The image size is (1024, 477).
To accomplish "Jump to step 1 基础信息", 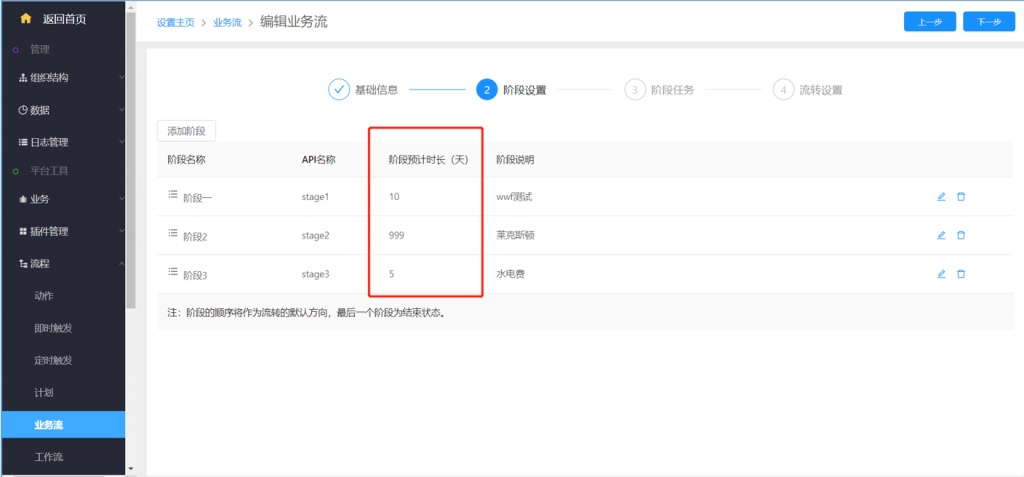I will 339,90.
